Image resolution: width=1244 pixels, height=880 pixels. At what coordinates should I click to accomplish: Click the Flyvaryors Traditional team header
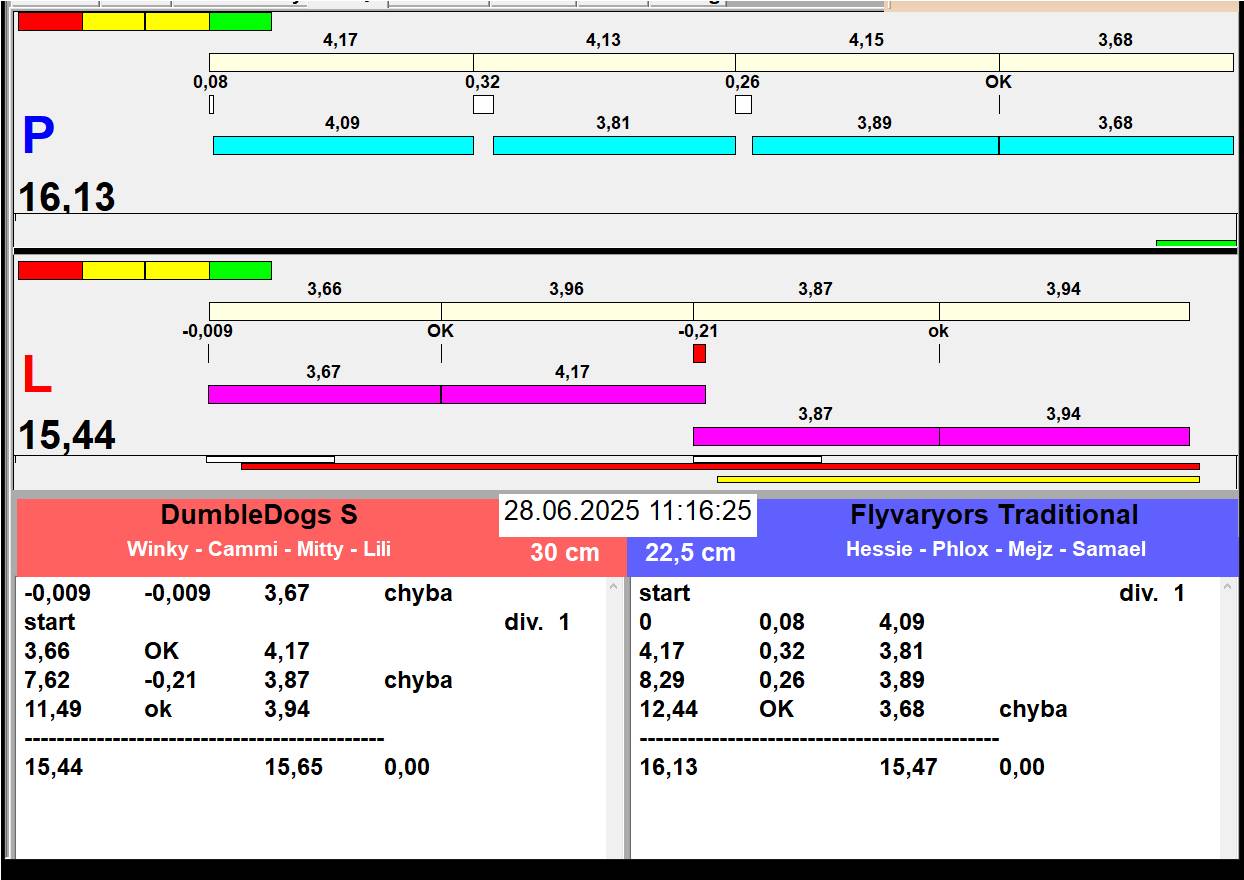pos(993,516)
